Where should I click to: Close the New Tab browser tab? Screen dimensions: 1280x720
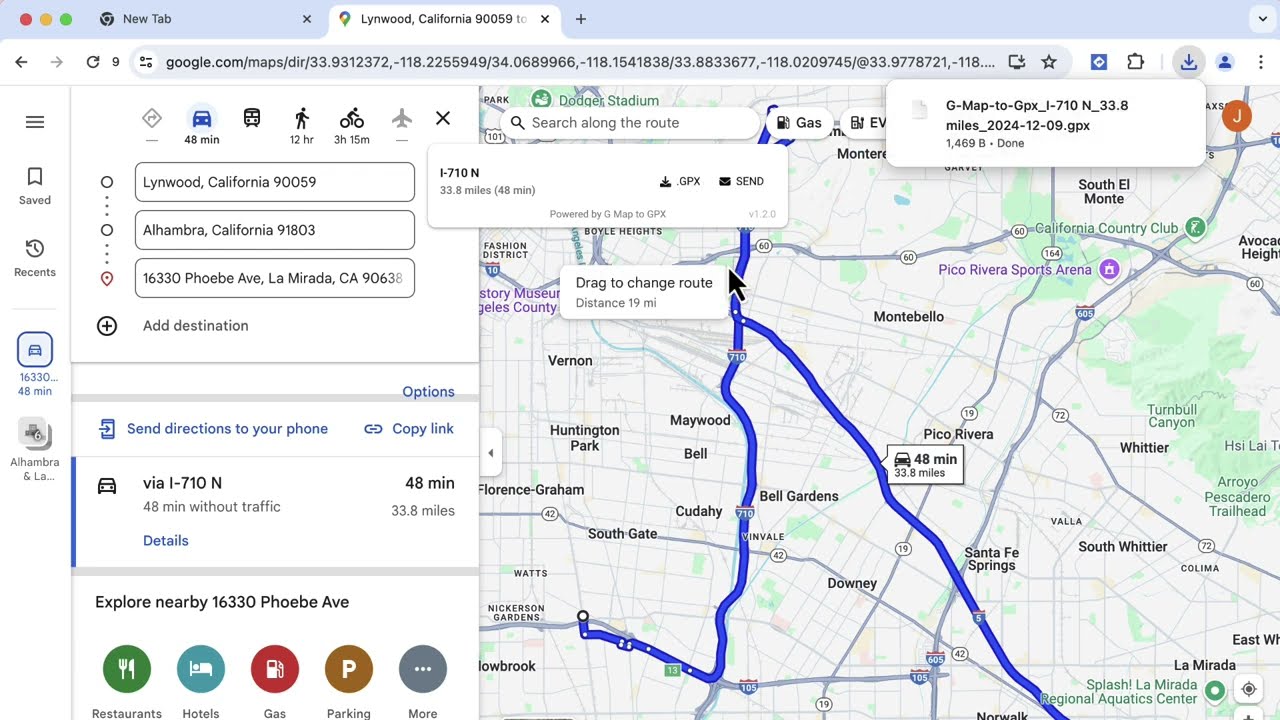(307, 19)
